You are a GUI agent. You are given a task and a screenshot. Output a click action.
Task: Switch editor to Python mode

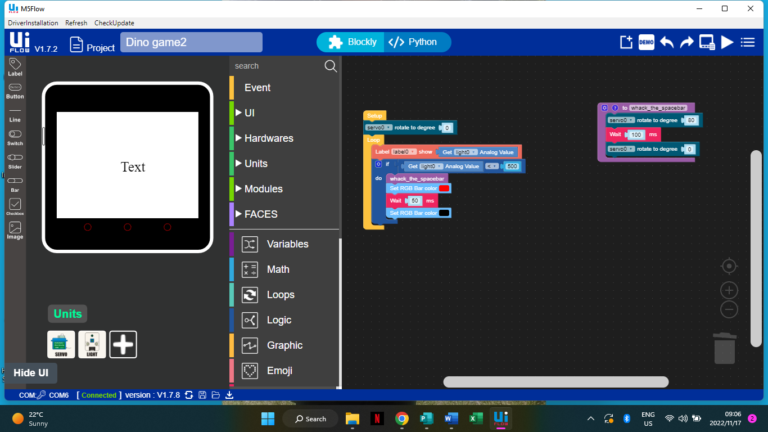413,42
